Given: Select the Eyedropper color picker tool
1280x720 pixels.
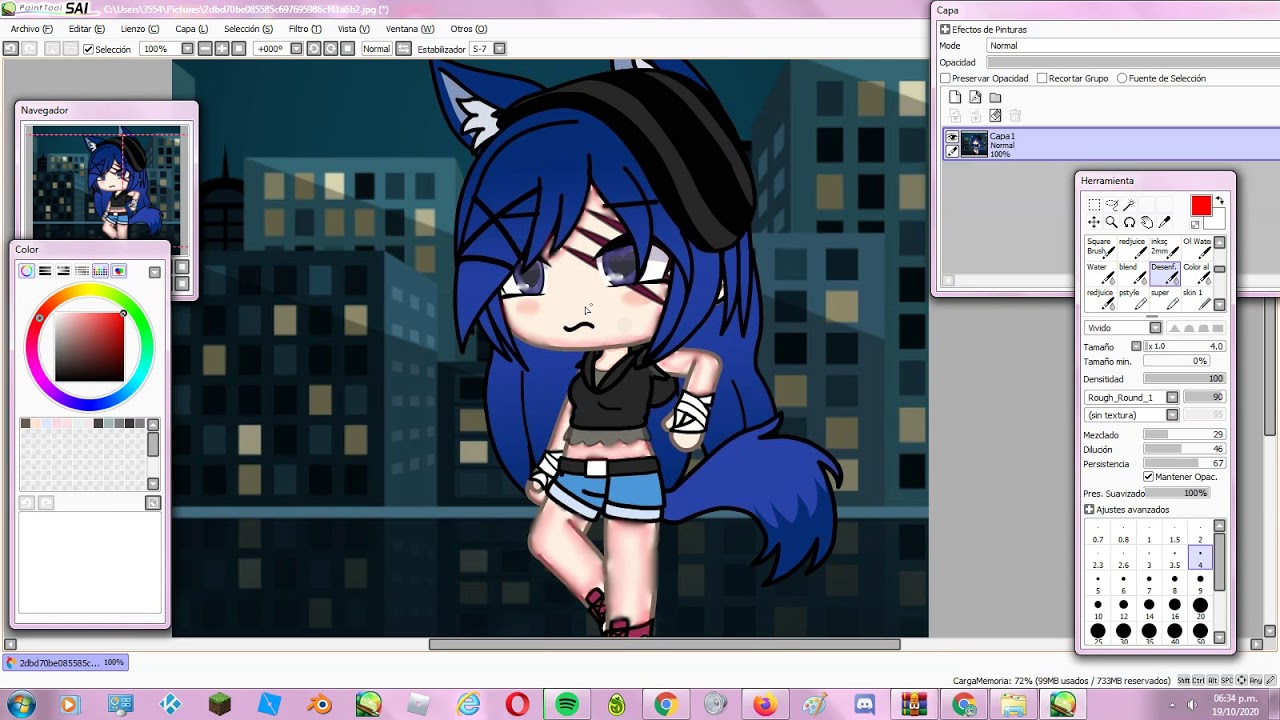Looking at the screenshot, I should click(x=1164, y=222).
